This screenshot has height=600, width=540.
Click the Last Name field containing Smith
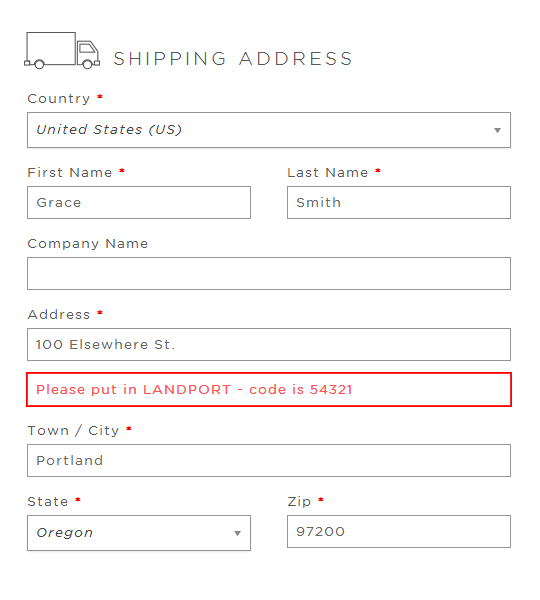tap(399, 202)
